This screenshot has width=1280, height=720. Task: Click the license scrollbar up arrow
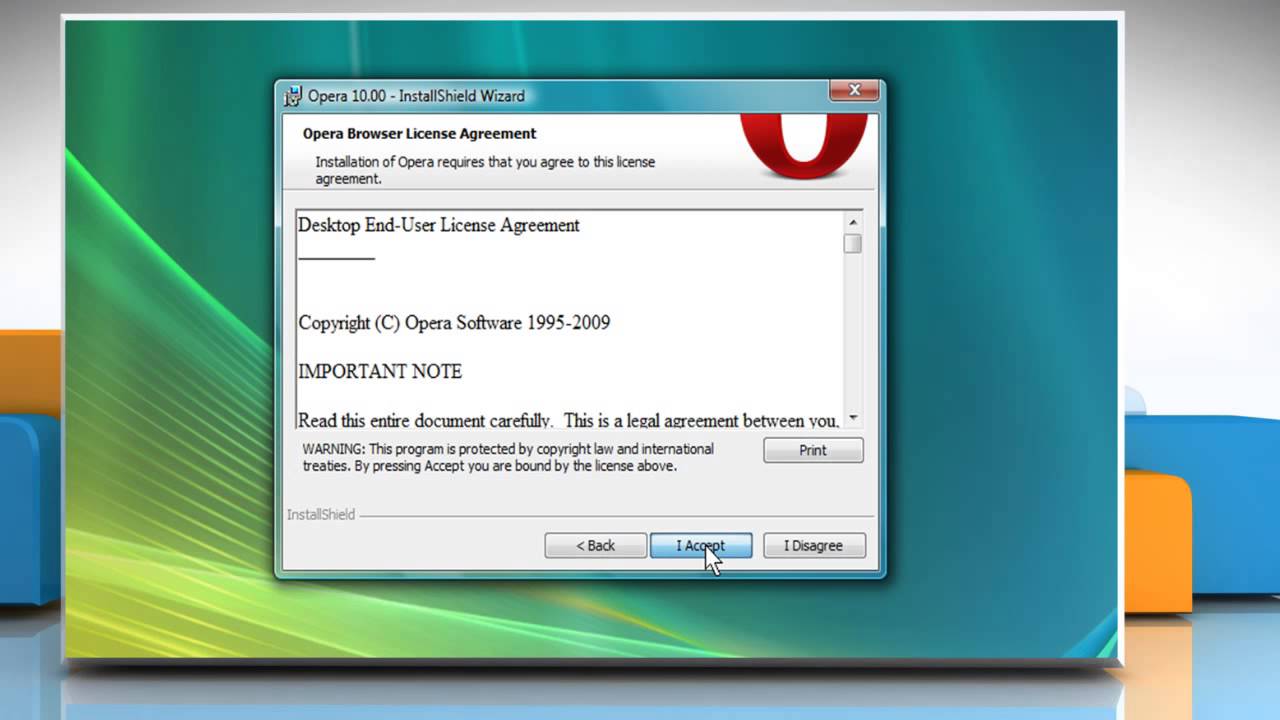pyautogui.click(x=853, y=223)
